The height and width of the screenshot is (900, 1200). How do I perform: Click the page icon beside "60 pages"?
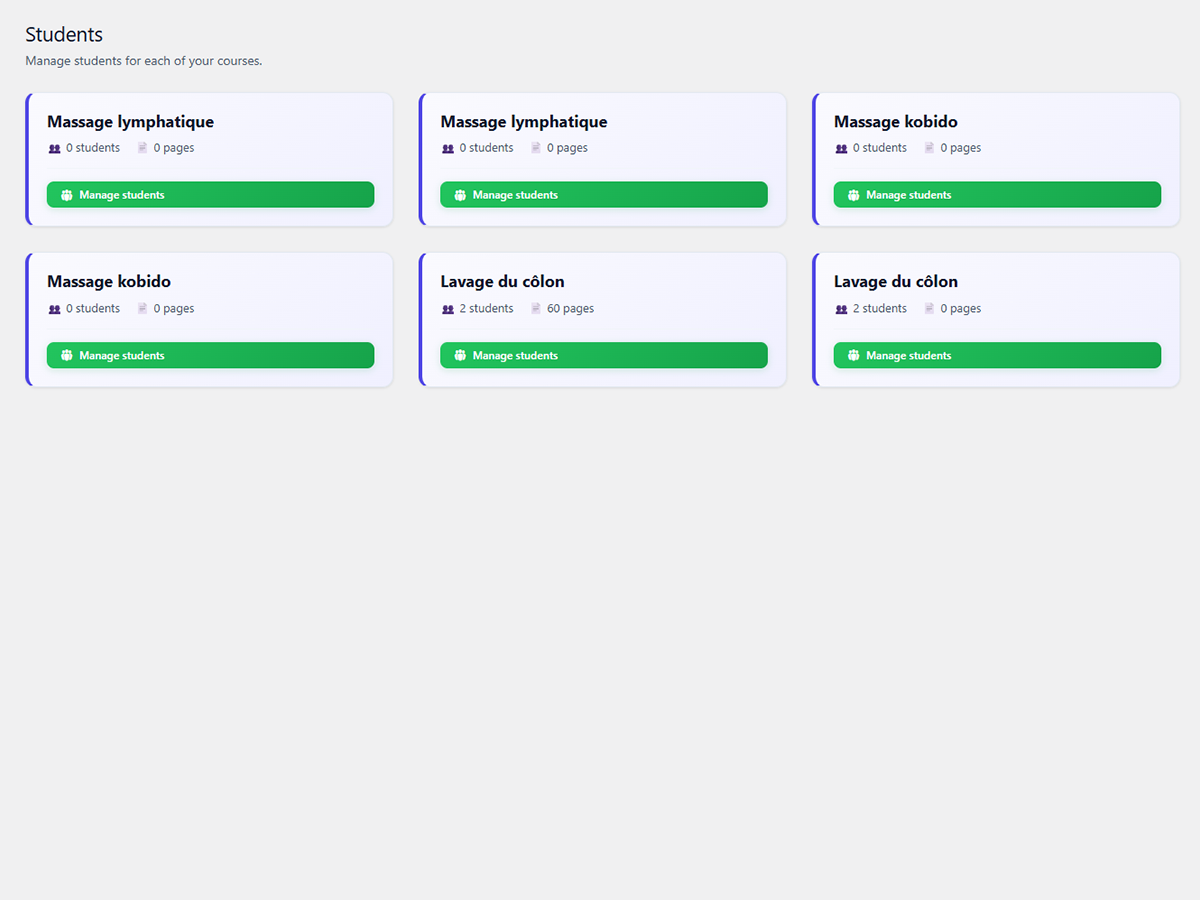(x=536, y=309)
